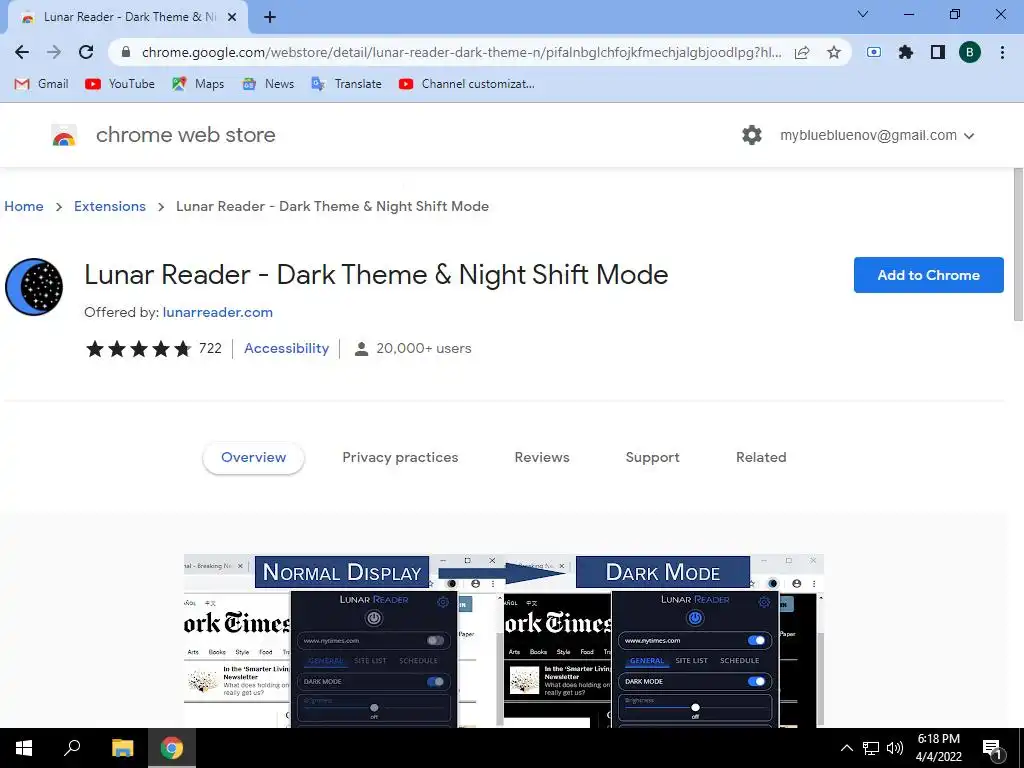Click the 20,000+ users text
The height and width of the screenshot is (768, 1024).
[x=423, y=348]
